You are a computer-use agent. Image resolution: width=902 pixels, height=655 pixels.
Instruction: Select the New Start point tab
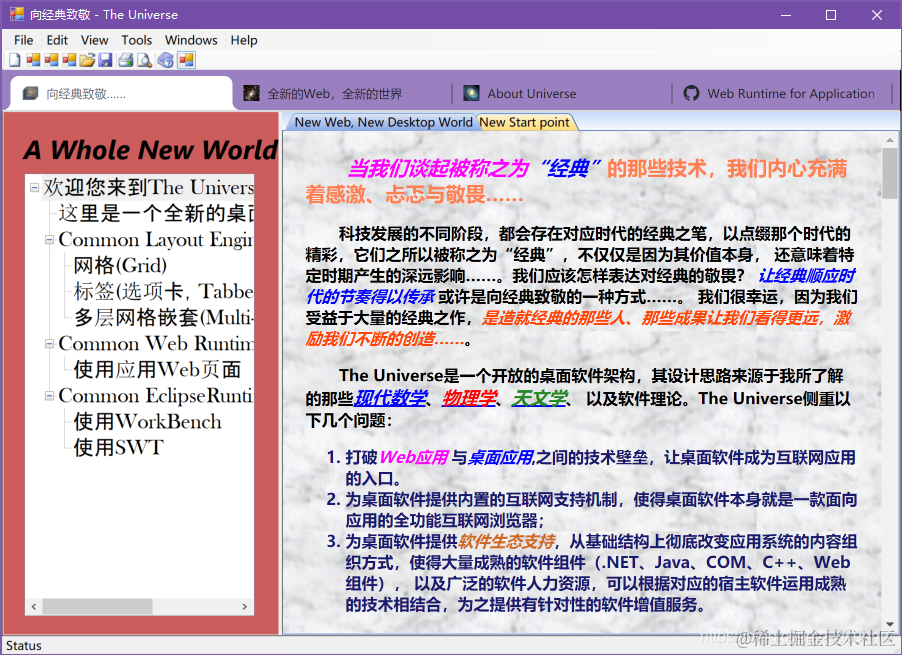tap(525, 122)
